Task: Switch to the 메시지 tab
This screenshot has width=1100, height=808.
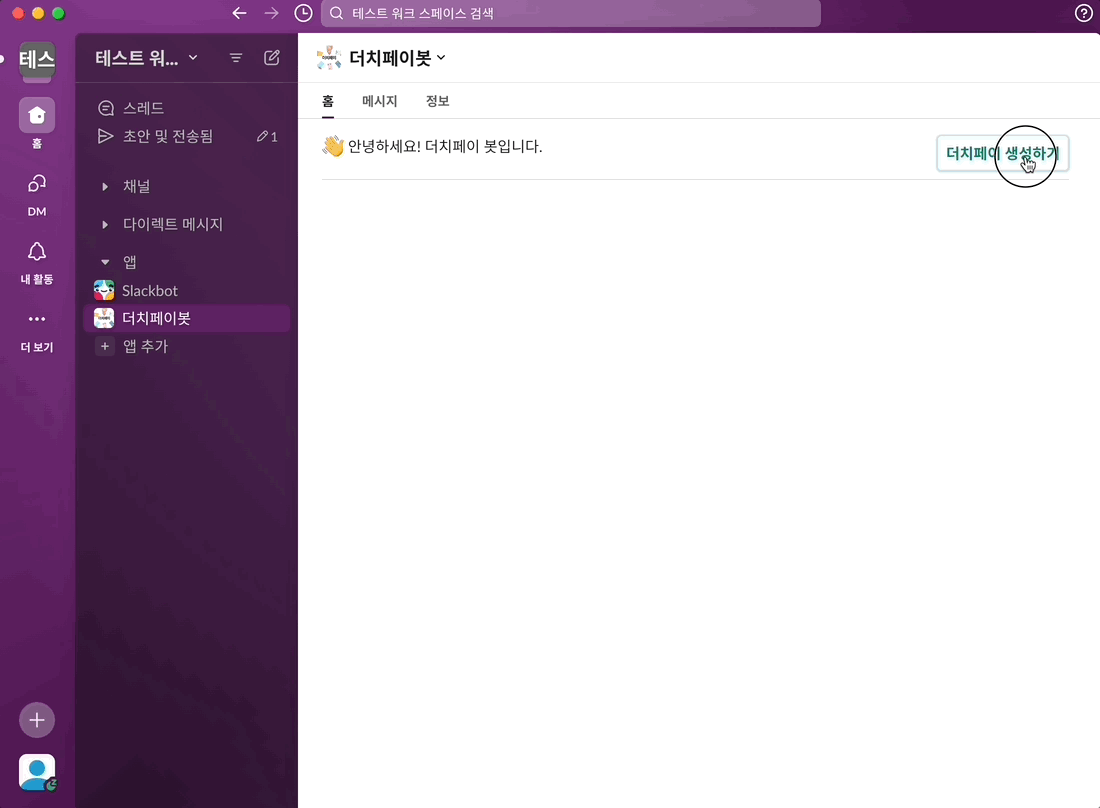Action: tap(380, 101)
